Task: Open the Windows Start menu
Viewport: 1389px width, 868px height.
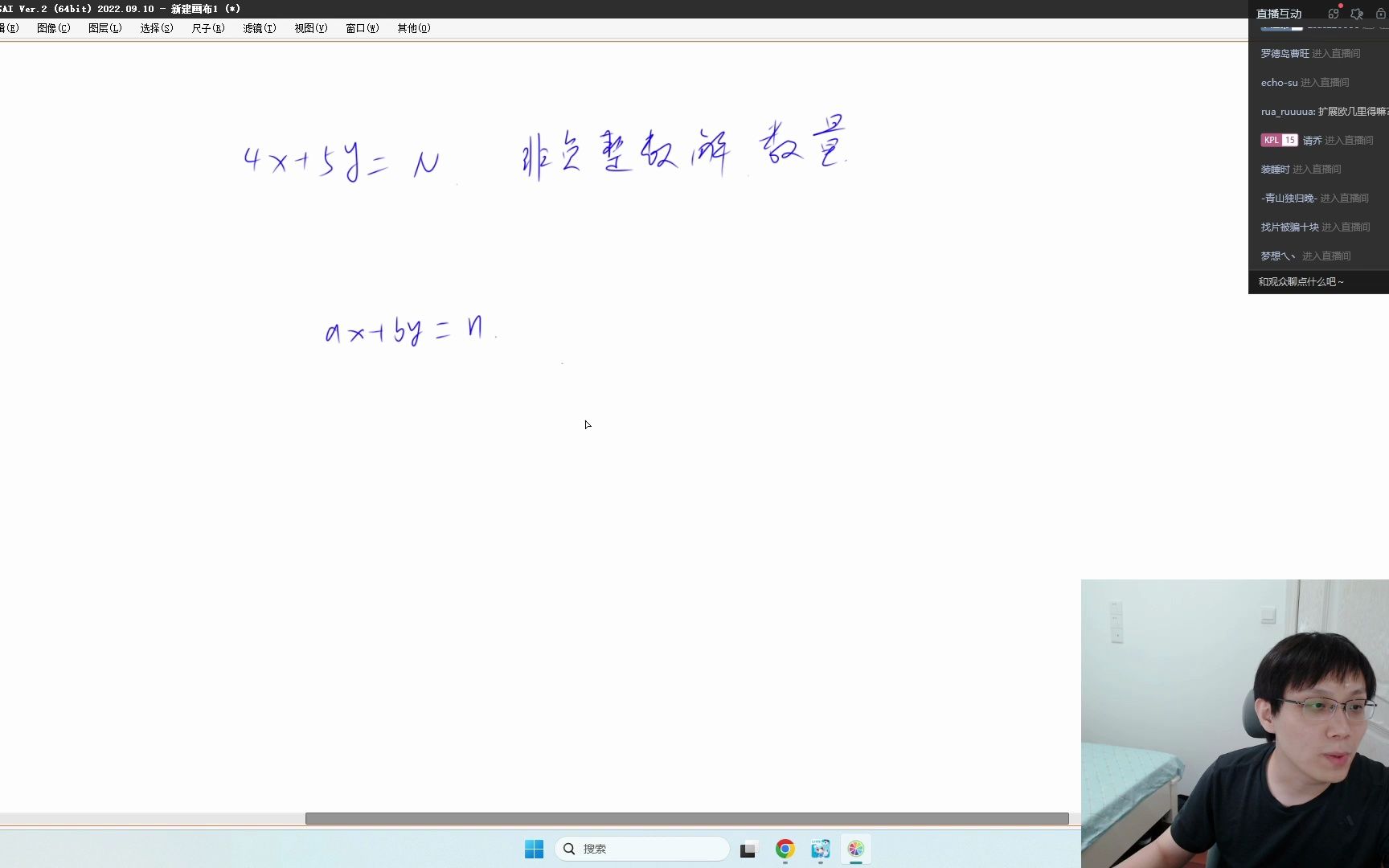Action: (534, 849)
